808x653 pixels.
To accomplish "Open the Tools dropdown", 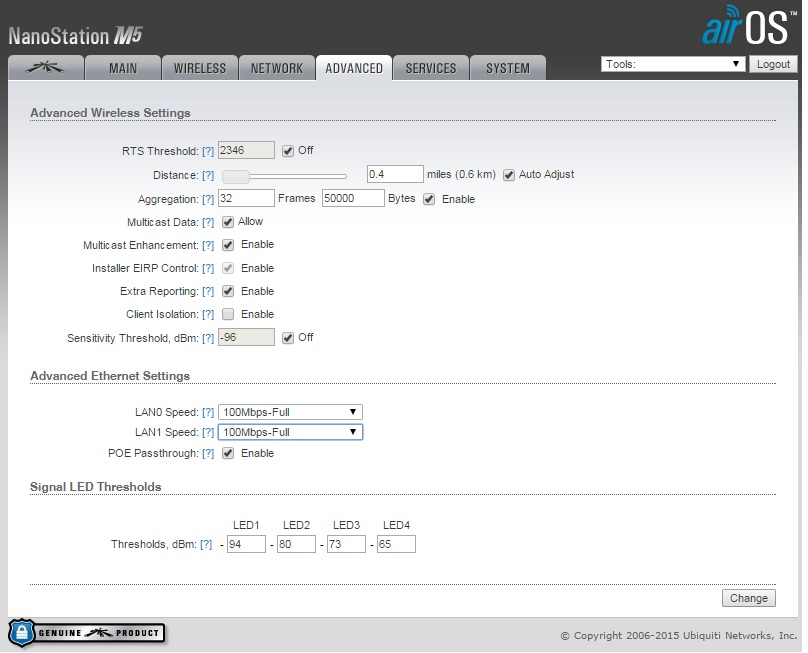I will click(x=673, y=64).
